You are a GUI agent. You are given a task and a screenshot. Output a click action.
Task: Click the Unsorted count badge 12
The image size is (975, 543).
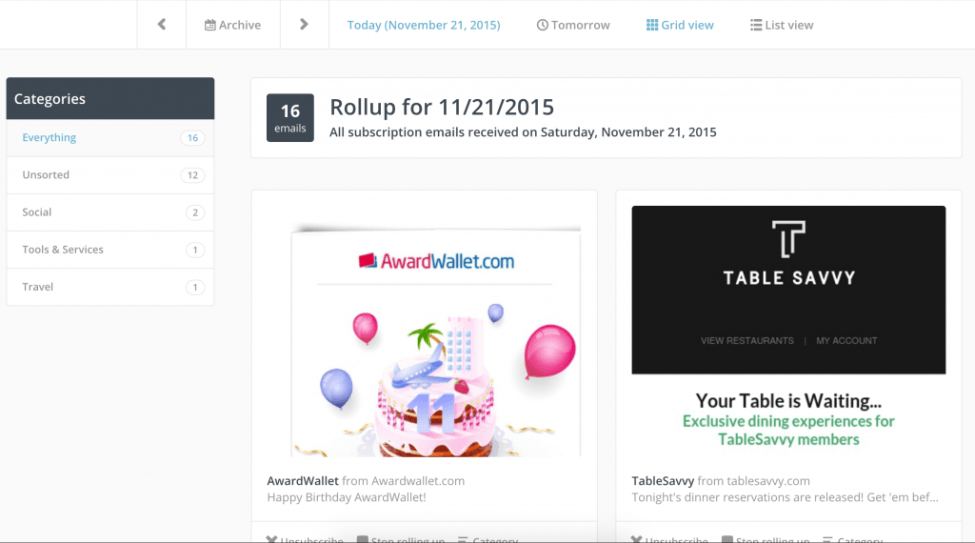(193, 175)
